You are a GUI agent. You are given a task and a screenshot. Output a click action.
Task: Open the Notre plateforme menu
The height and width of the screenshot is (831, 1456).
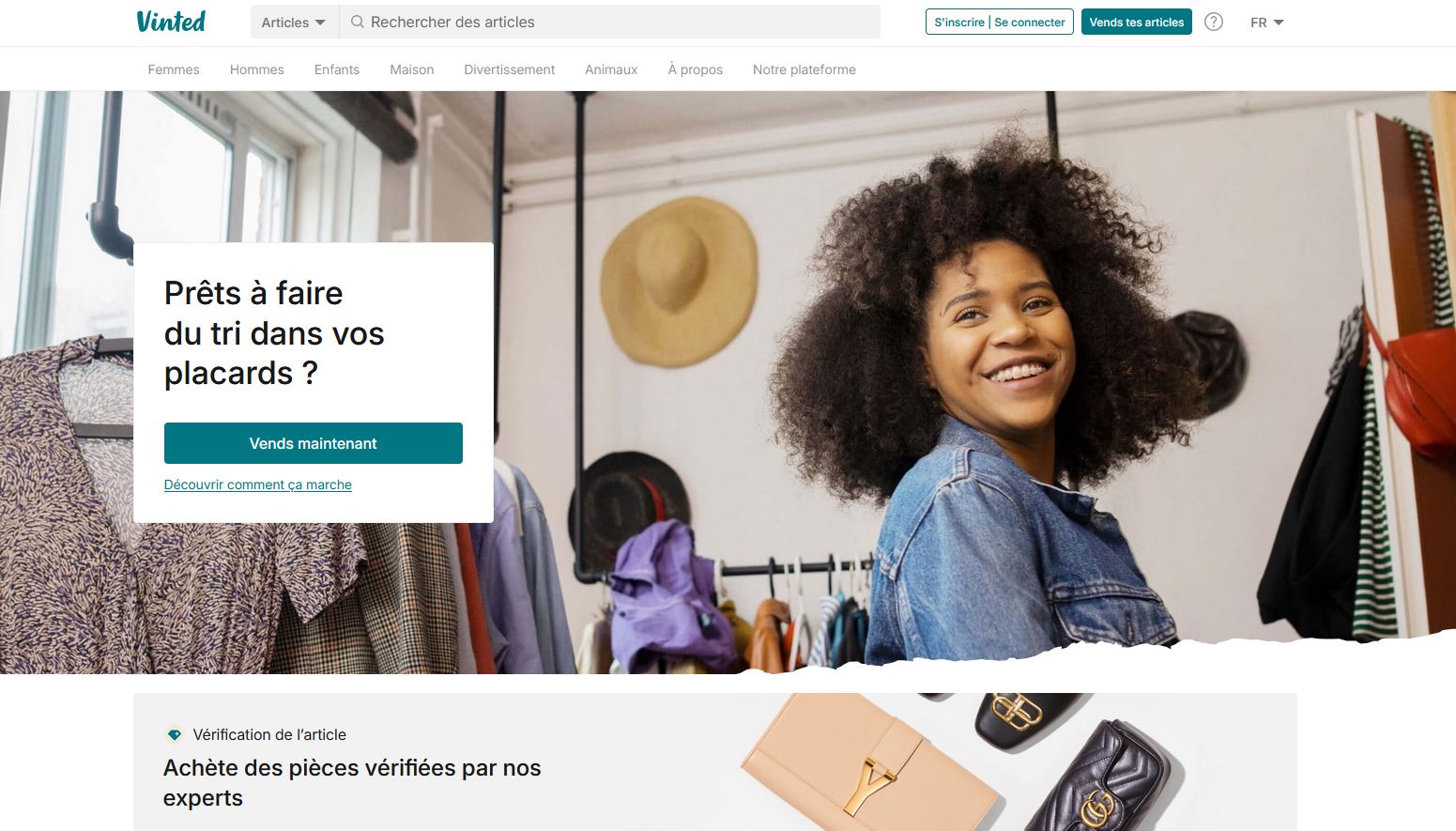click(x=805, y=69)
